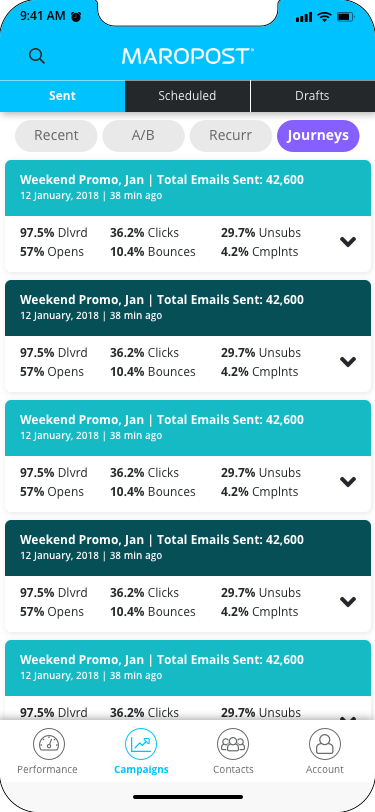Open the fifth Weekend Promo card header

coord(188,668)
